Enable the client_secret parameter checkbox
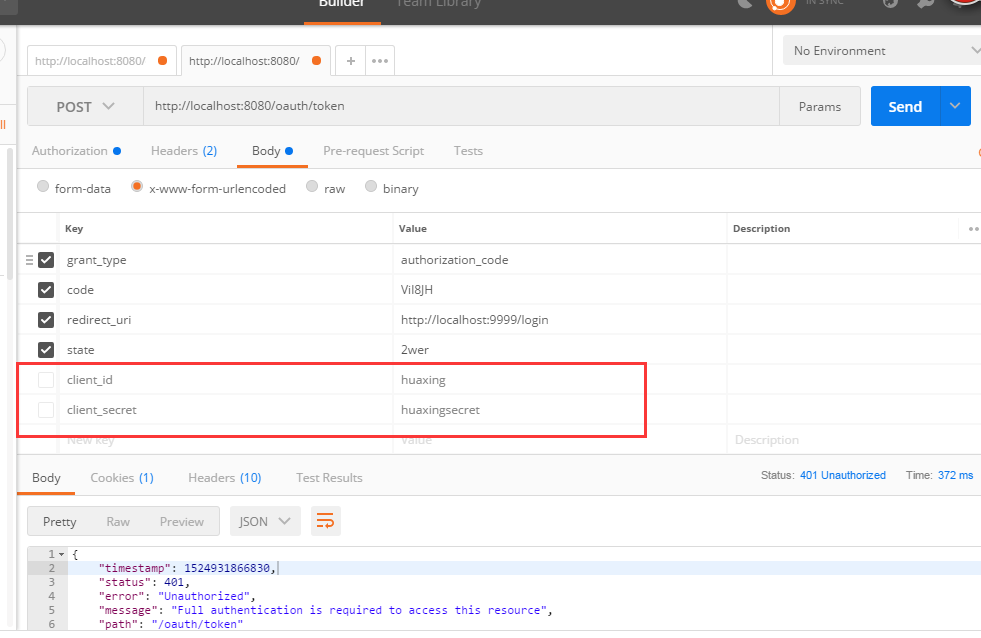The width and height of the screenshot is (981, 638). 46,410
